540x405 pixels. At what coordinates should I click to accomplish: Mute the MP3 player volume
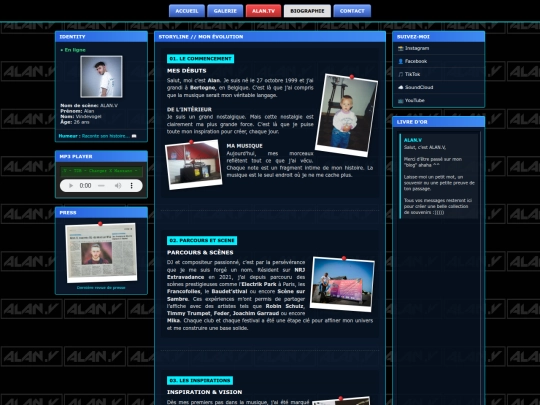tap(118, 186)
